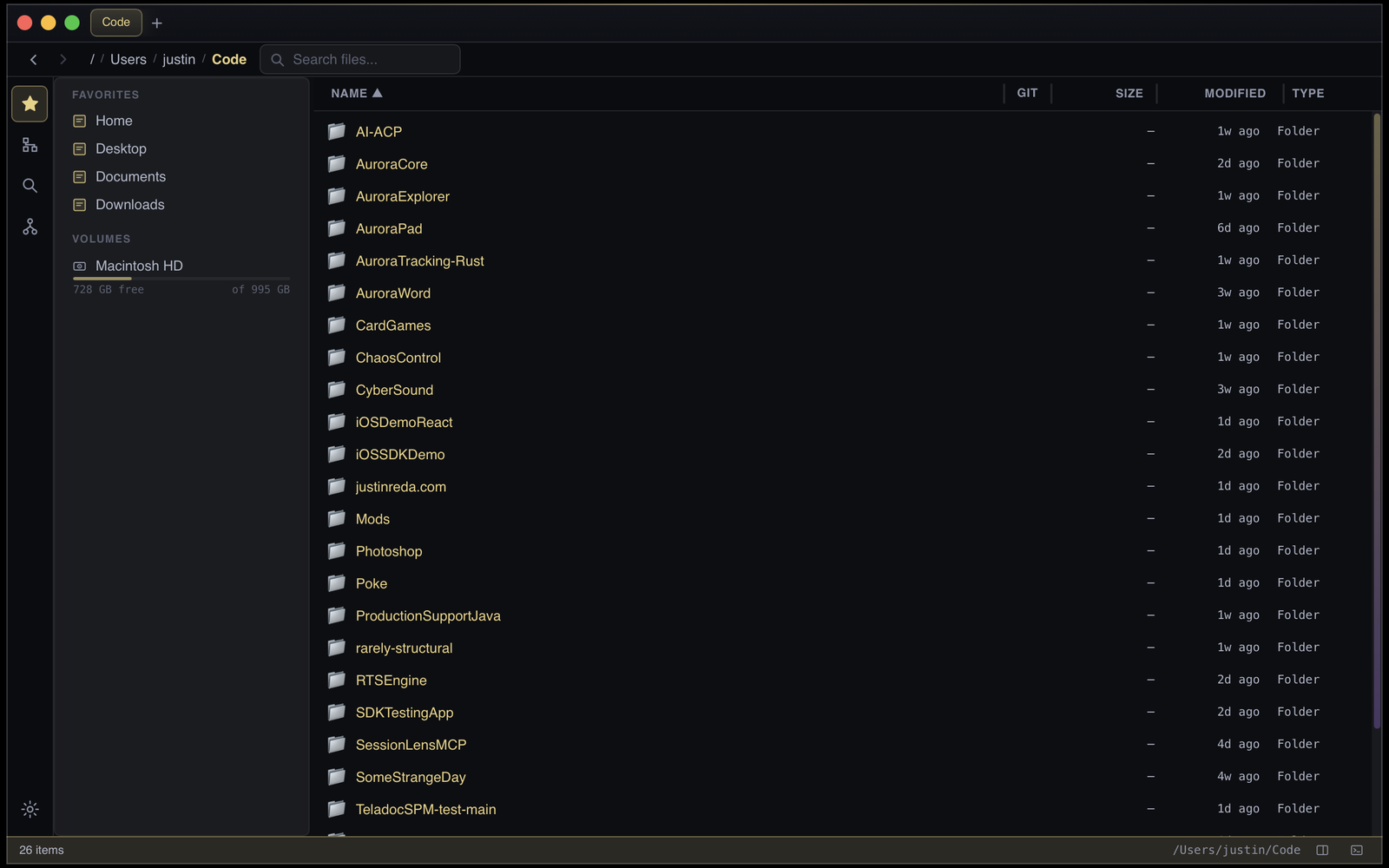1389x868 pixels.
Task: Click the Mods folder icon
Action: click(337, 518)
